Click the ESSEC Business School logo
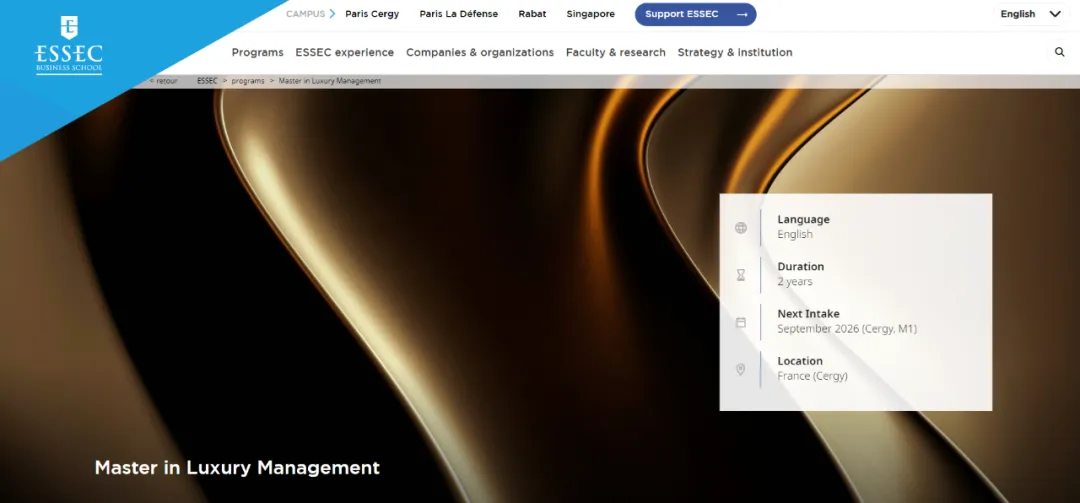The height and width of the screenshot is (503, 1080). coord(68,46)
